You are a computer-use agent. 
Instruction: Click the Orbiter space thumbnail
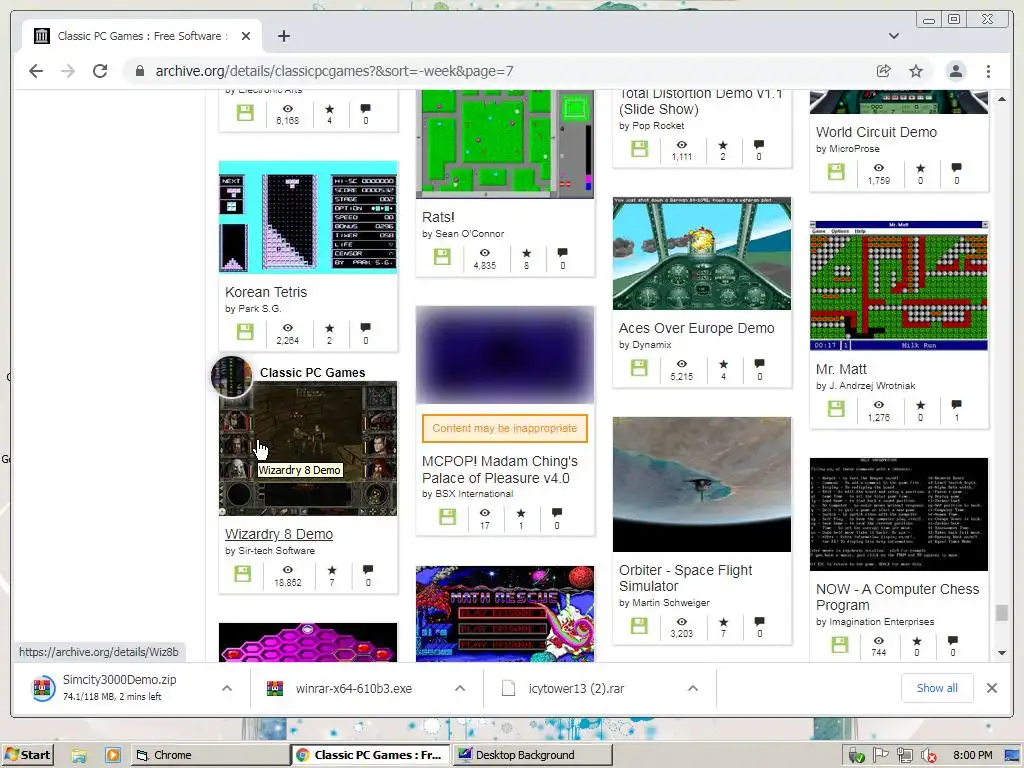(x=701, y=484)
